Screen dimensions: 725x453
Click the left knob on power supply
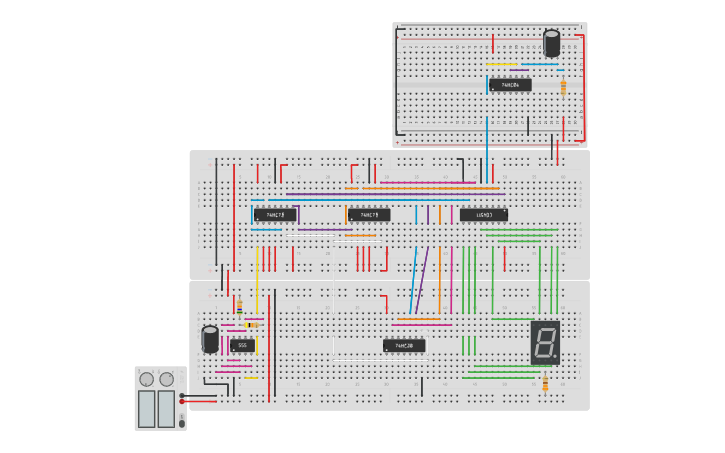147,379
